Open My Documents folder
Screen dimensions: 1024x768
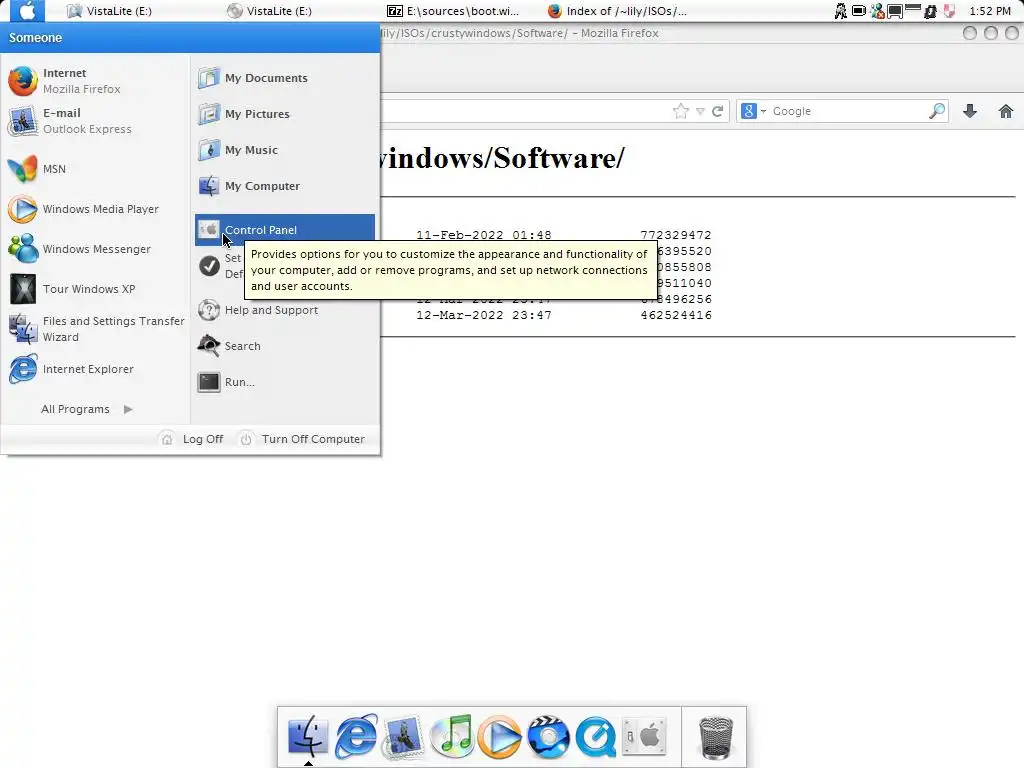tap(253, 78)
